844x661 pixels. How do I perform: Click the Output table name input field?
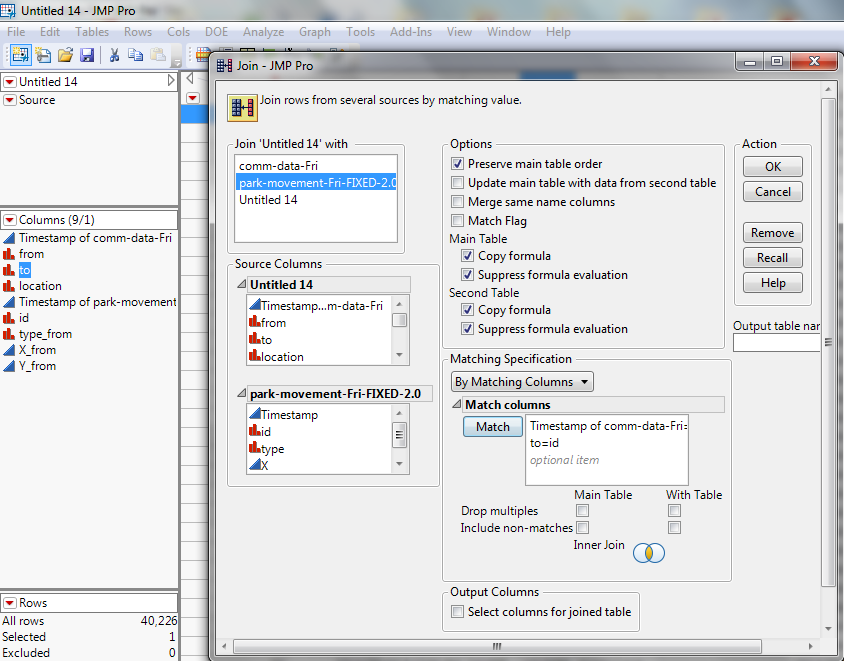tap(778, 343)
